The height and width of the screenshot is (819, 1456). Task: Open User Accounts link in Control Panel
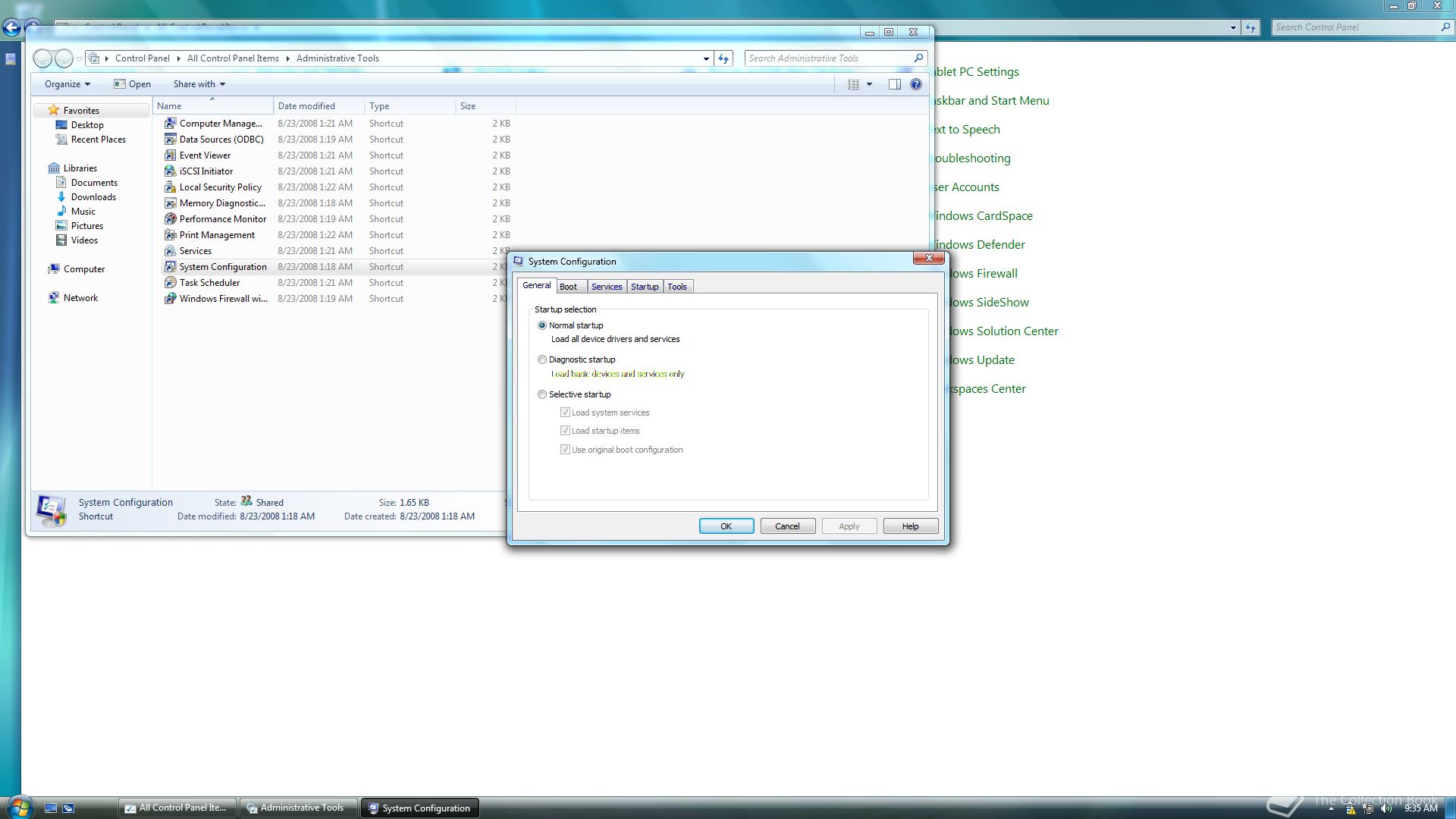click(967, 187)
